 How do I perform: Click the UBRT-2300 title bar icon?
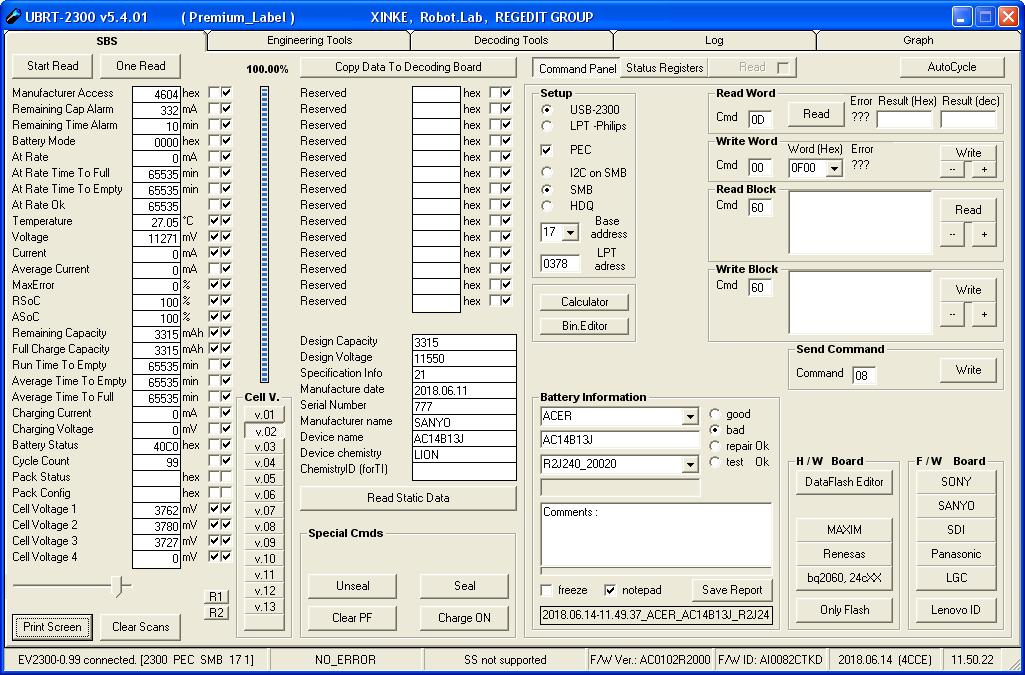tap(12, 16)
